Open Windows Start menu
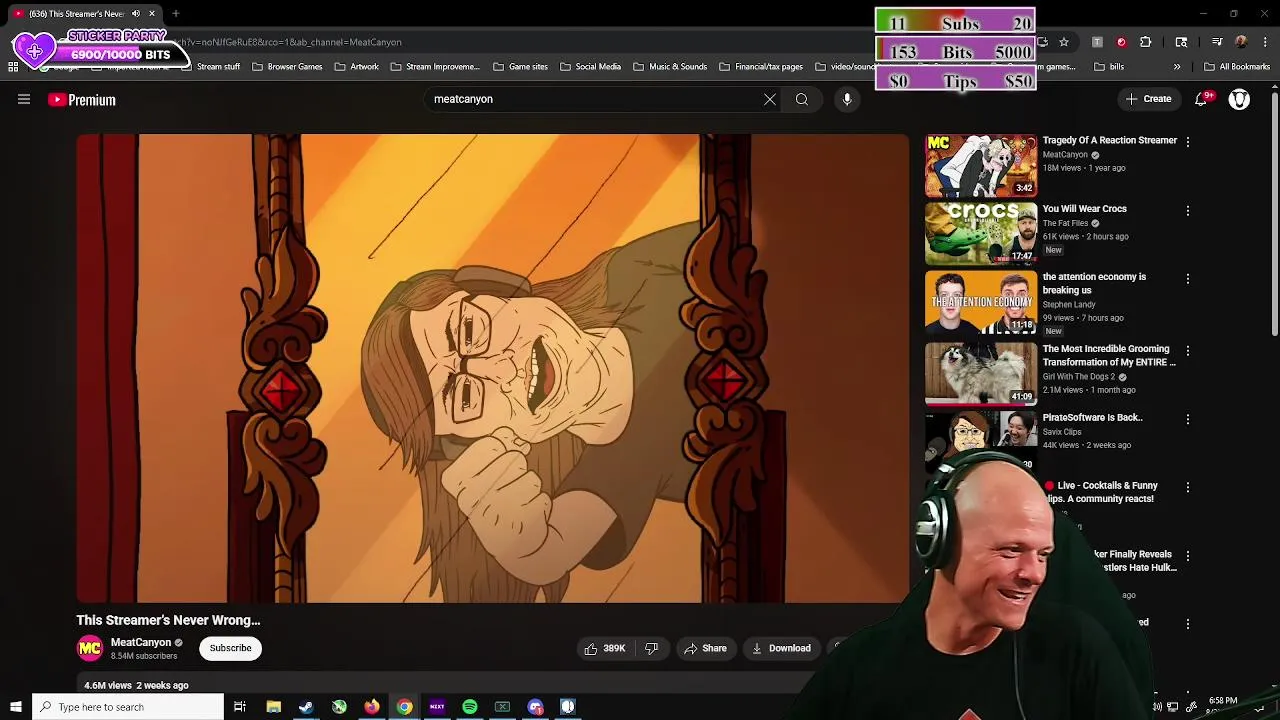This screenshot has height=720, width=1280. 15,707
